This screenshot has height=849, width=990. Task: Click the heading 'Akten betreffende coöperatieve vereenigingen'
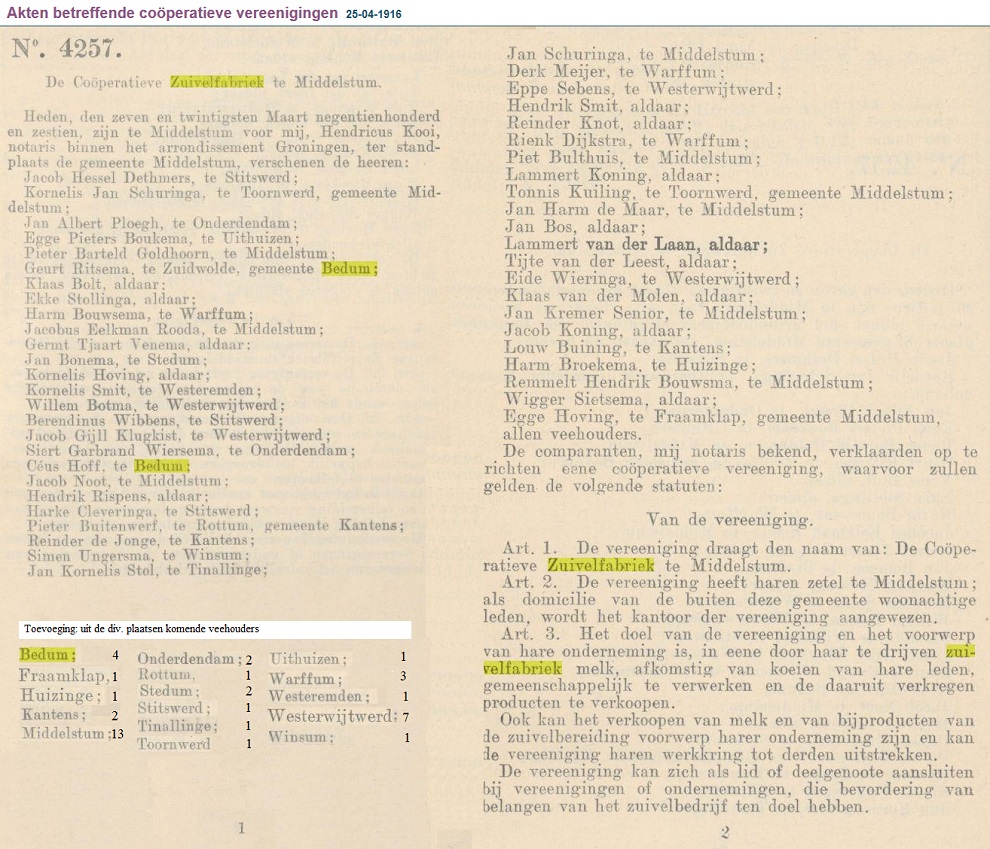172,13
